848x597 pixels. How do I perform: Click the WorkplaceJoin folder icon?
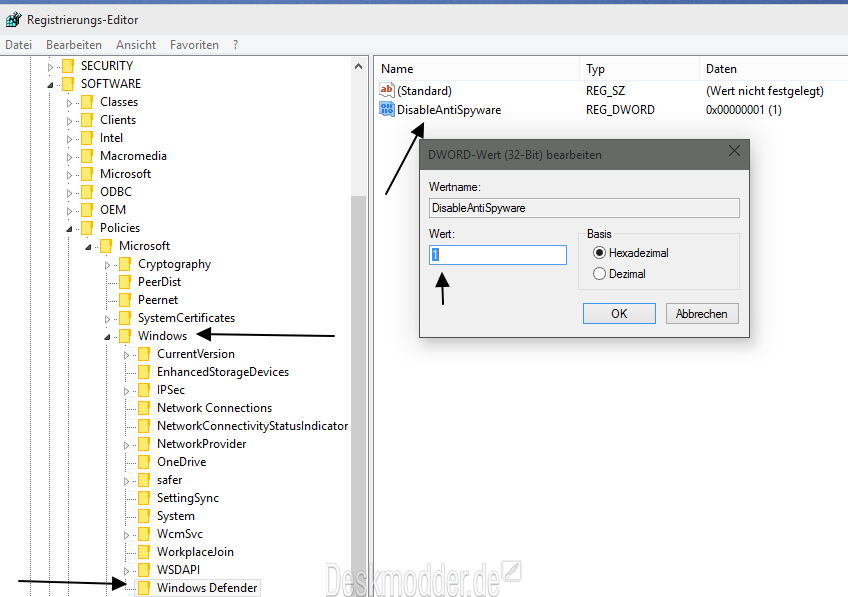144,552
